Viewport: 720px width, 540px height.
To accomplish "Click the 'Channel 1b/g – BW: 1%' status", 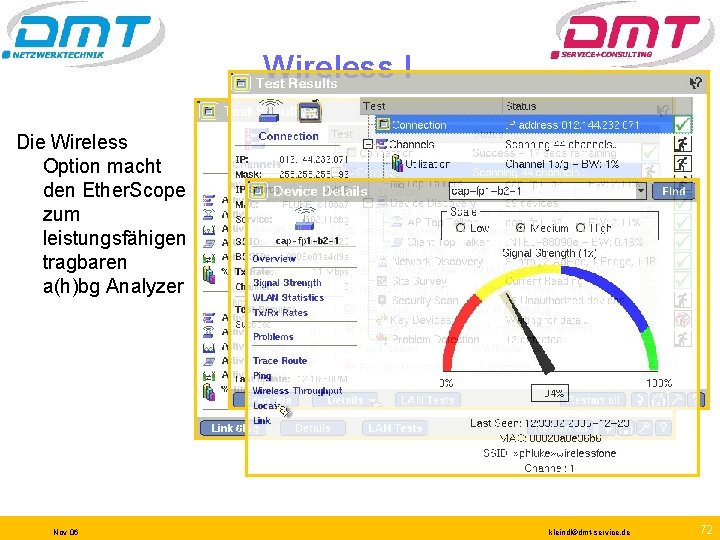I will click(x=562, y=163).
